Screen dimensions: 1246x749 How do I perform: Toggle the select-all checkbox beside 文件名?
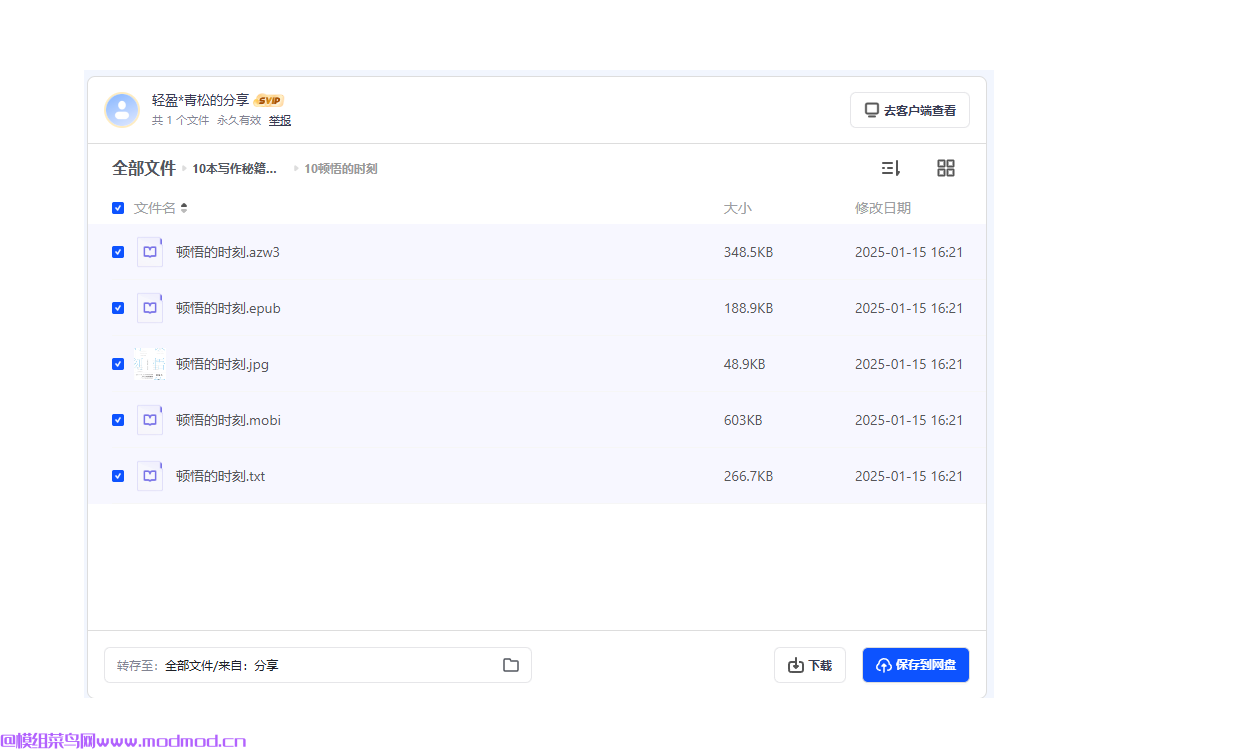point(118,208)
